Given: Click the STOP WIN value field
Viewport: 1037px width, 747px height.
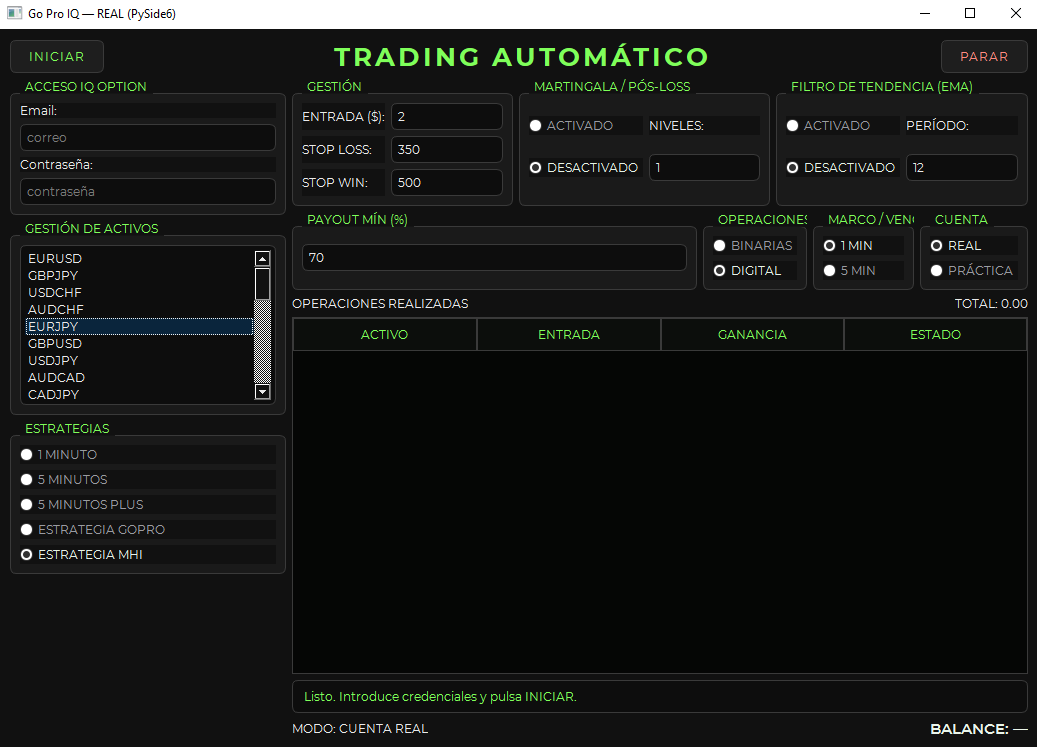Looking at the screenshot, I should point(446,182).
